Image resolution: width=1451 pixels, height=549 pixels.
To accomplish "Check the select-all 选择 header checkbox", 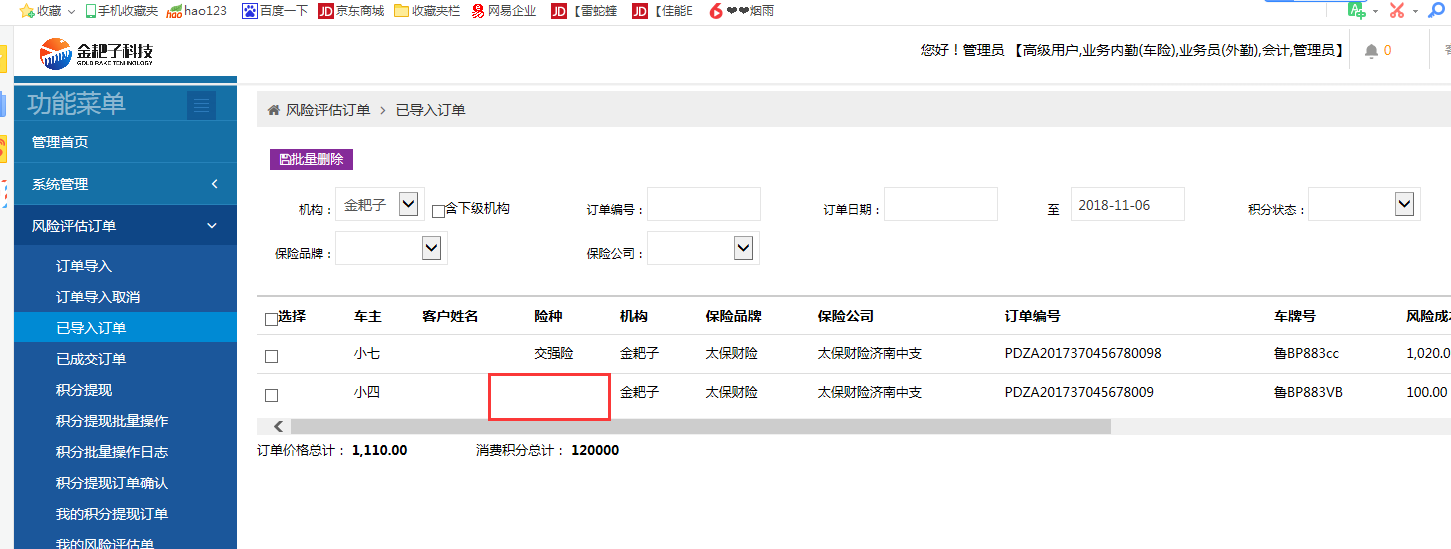I will (x=271, y=319).
